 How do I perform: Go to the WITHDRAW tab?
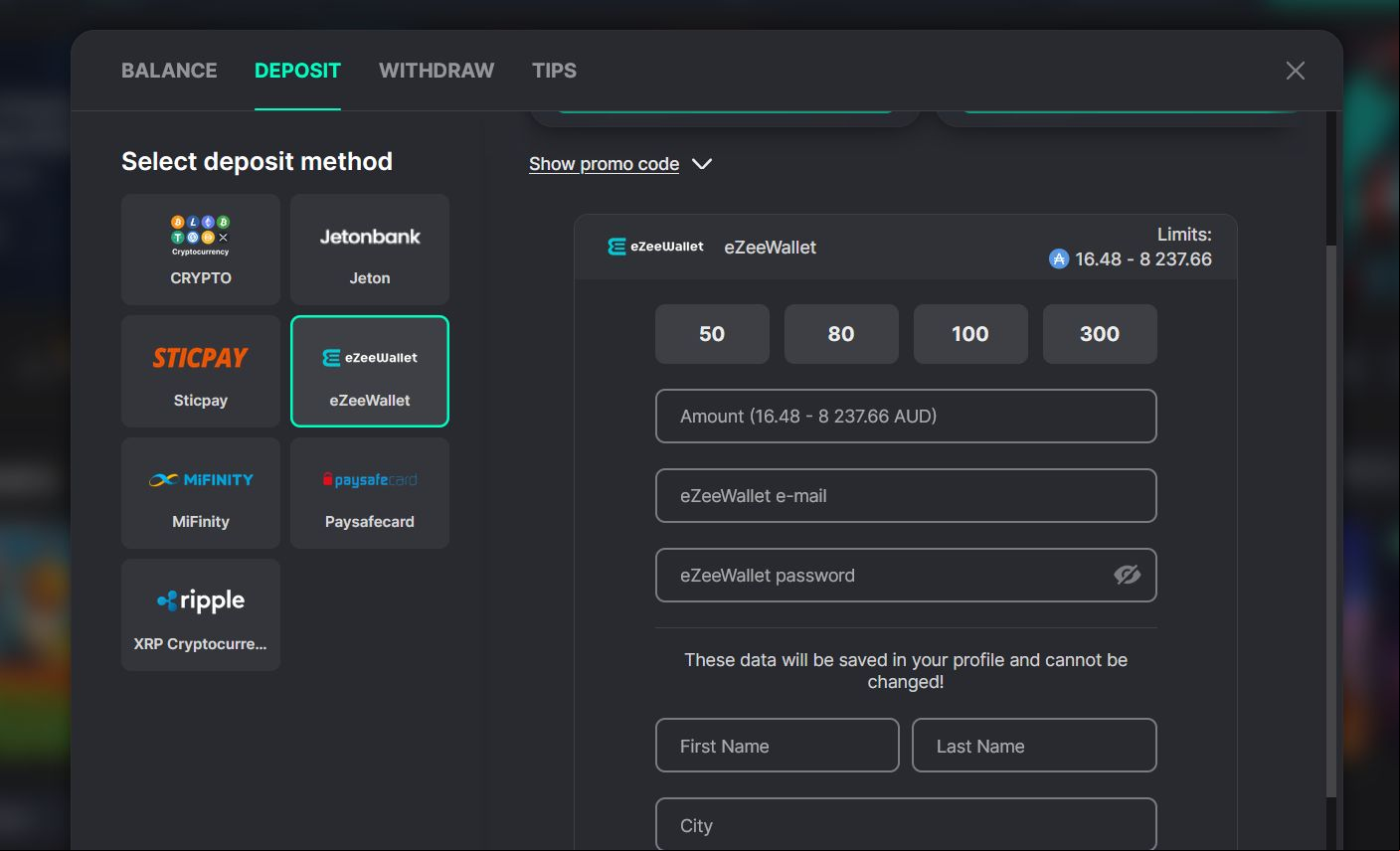[x=437, y=71]
